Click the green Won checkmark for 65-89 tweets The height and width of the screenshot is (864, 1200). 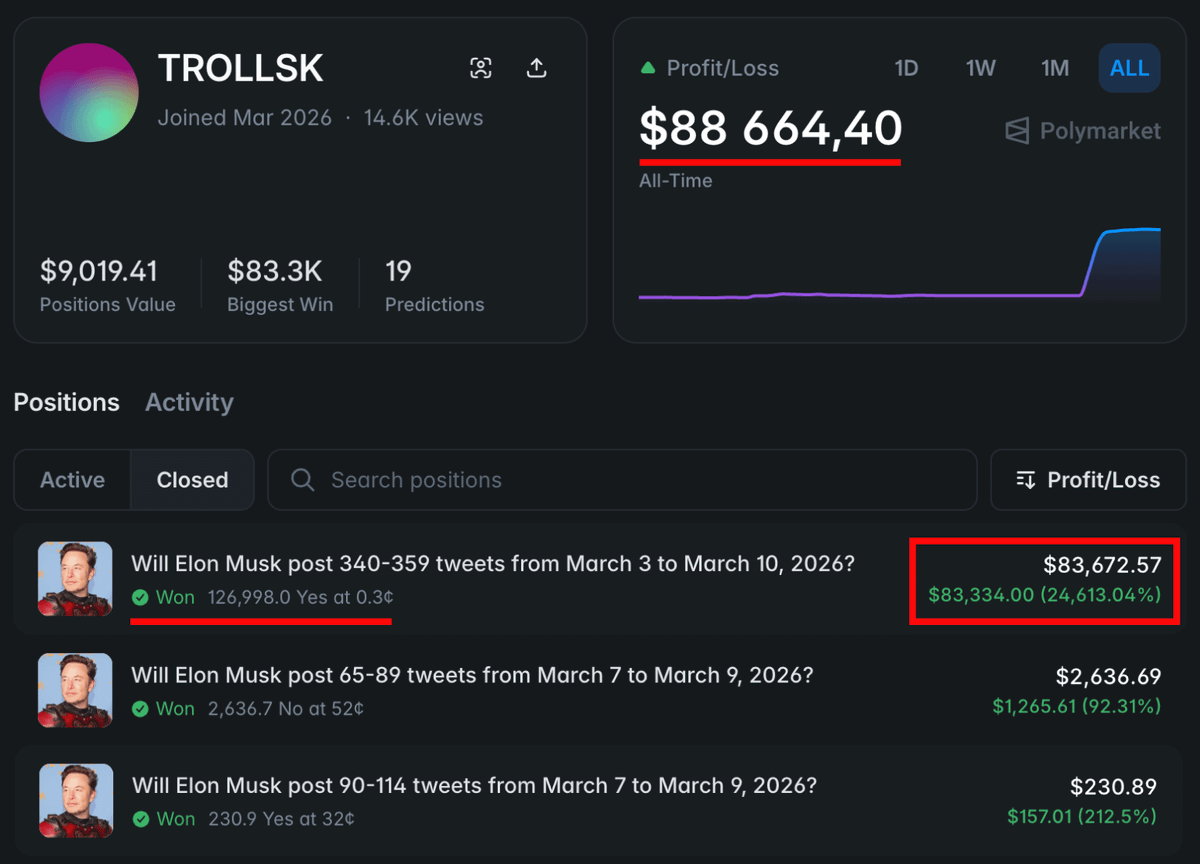click(x=140, y=708)
